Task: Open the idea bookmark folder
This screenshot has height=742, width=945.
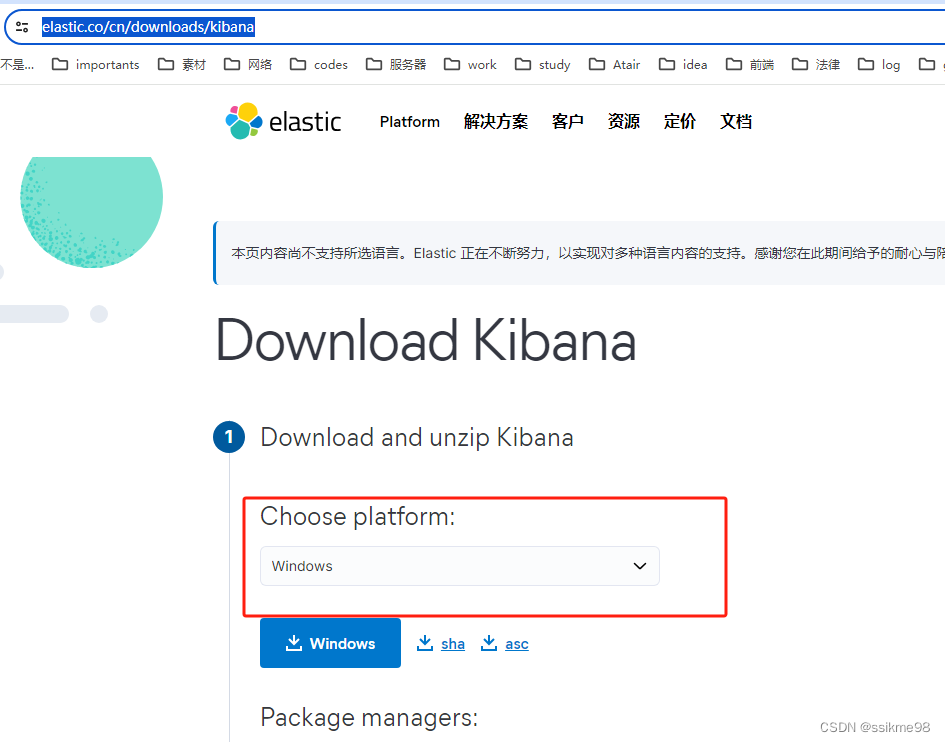Action: pyautogui.click(x=683, y=64)
